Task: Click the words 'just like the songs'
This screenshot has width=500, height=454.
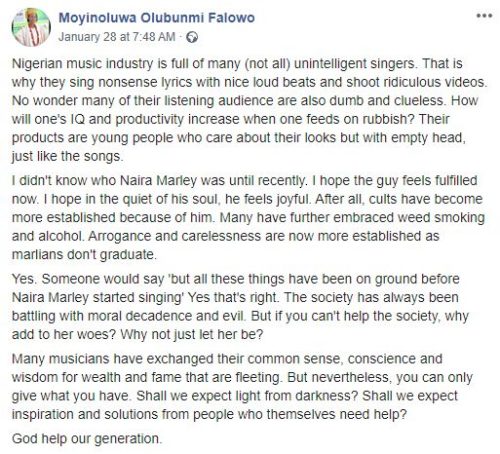Action: tap(66, 156)
